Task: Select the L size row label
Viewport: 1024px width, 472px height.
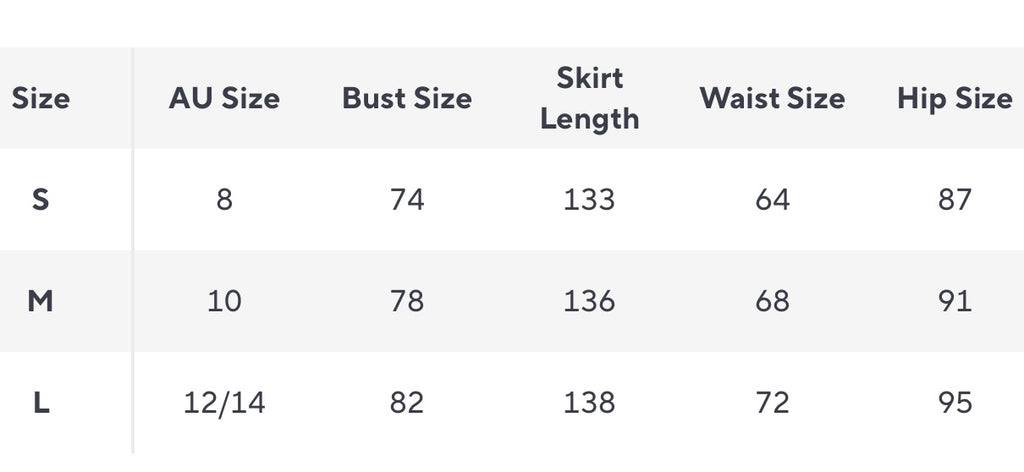Action: (x=40, y=403)
